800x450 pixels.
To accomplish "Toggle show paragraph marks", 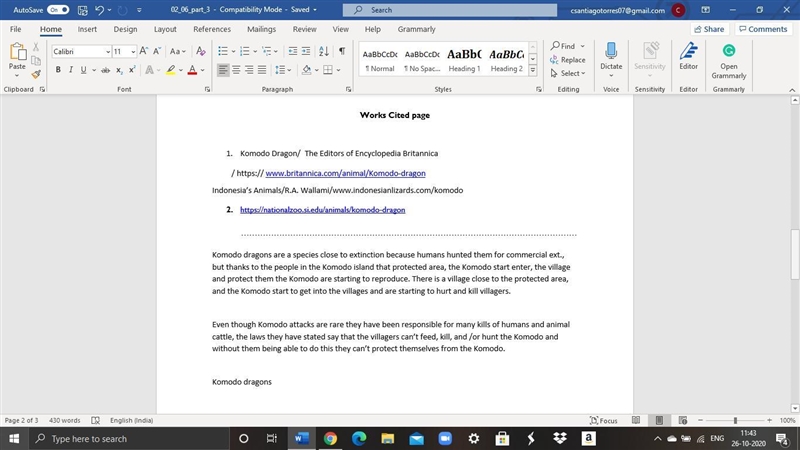I will pos(342,51).
